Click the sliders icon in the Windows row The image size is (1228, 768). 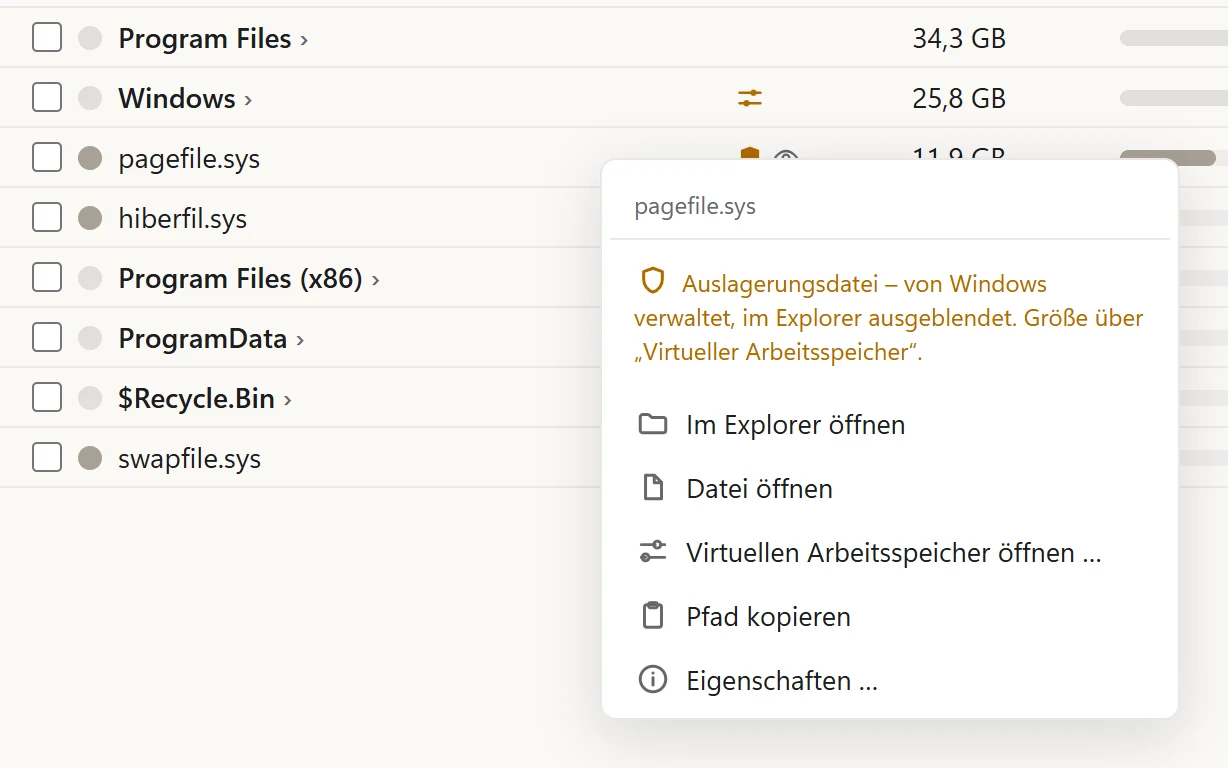coord(750,98)
